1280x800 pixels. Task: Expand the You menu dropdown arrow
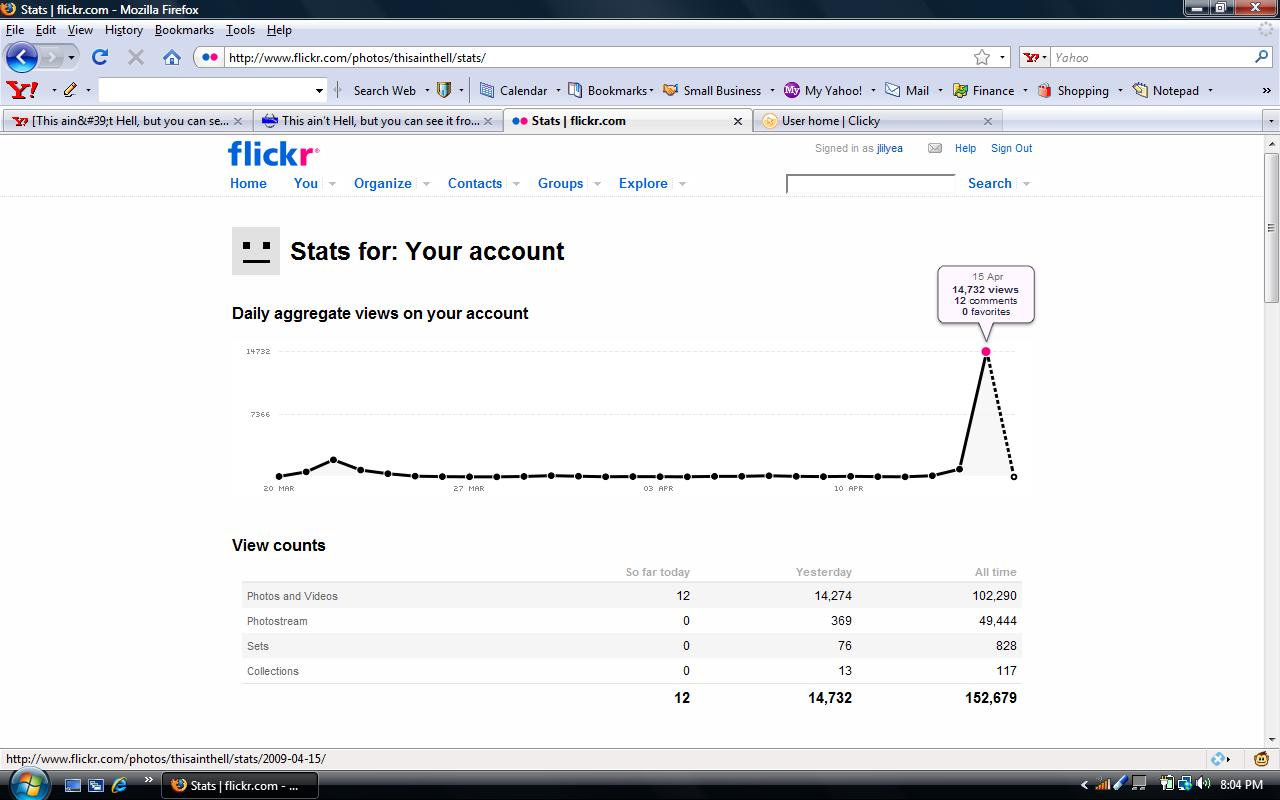[332, 184]
